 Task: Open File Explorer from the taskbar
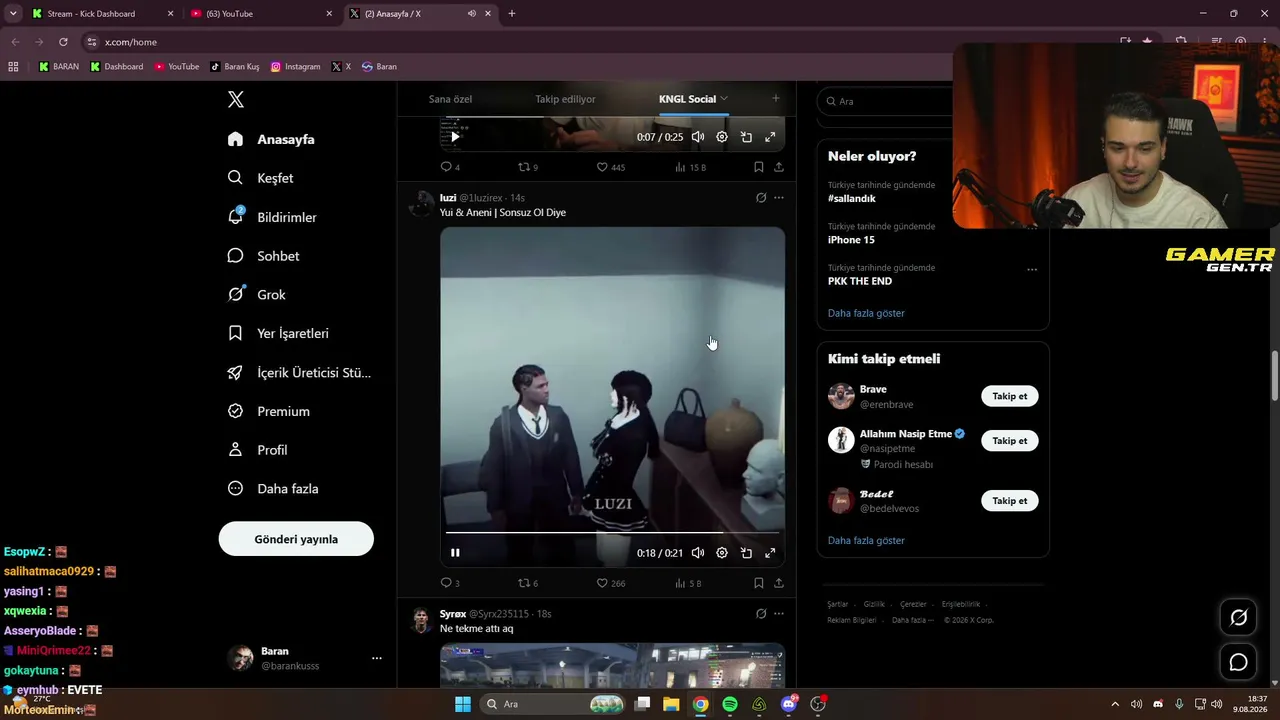point(671,704)
